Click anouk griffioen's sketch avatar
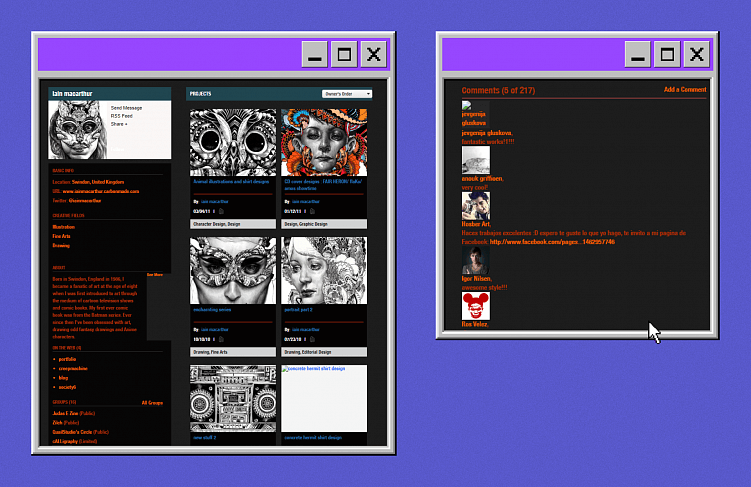Screen dimensions: 751x487 [x=476, y=160]
